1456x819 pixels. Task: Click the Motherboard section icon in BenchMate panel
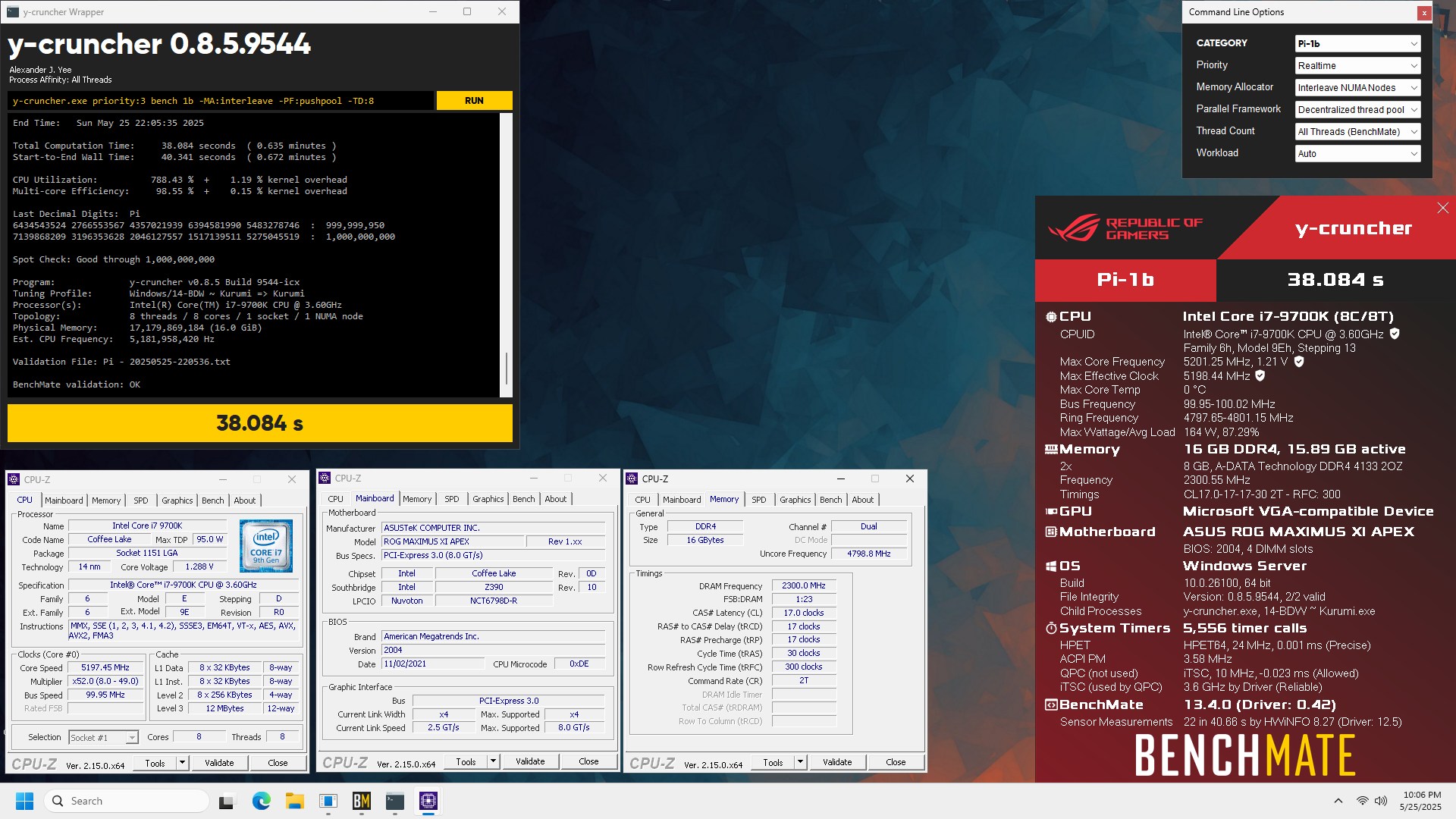tap(1051, 532)
